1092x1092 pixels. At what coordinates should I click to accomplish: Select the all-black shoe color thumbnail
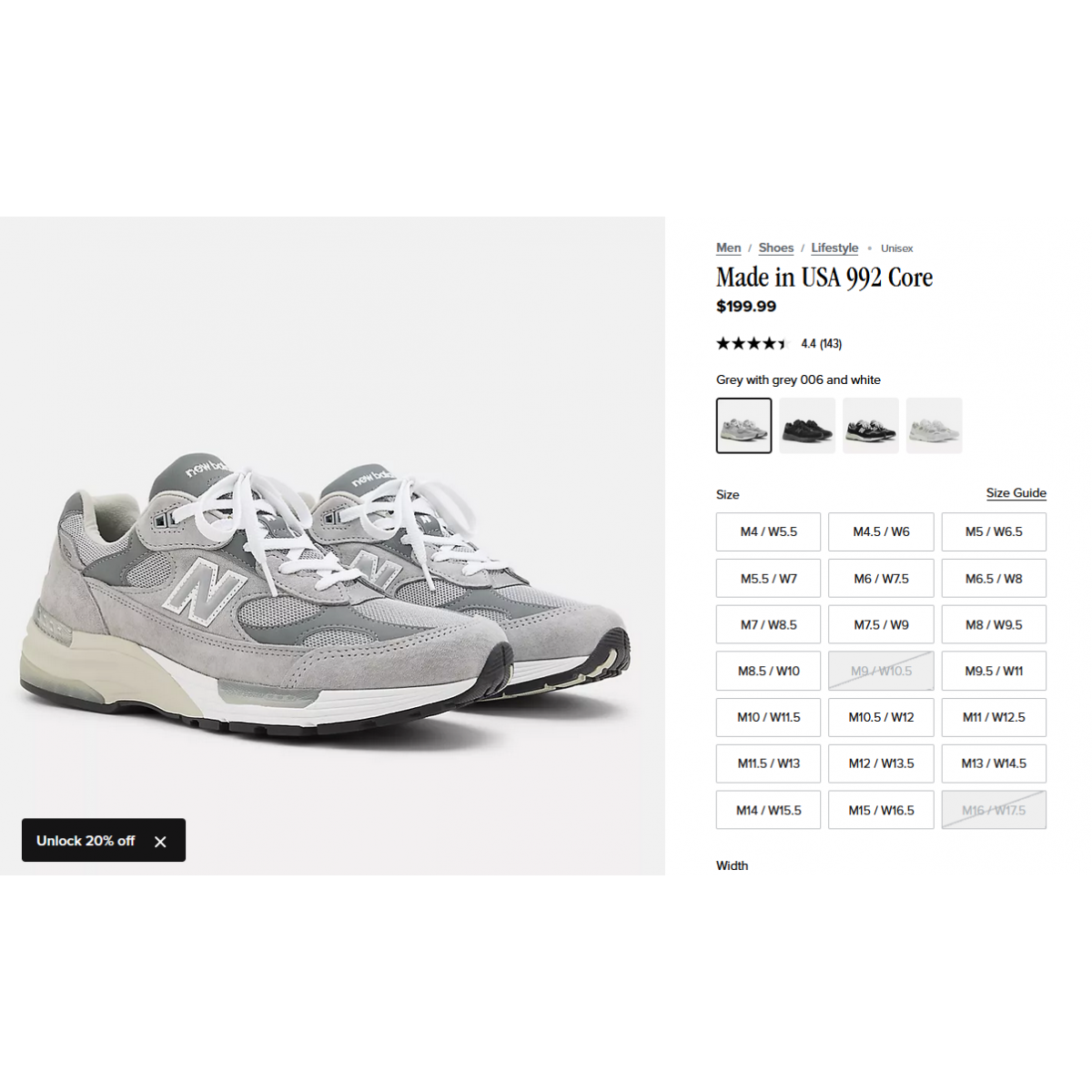coord(807,425)
